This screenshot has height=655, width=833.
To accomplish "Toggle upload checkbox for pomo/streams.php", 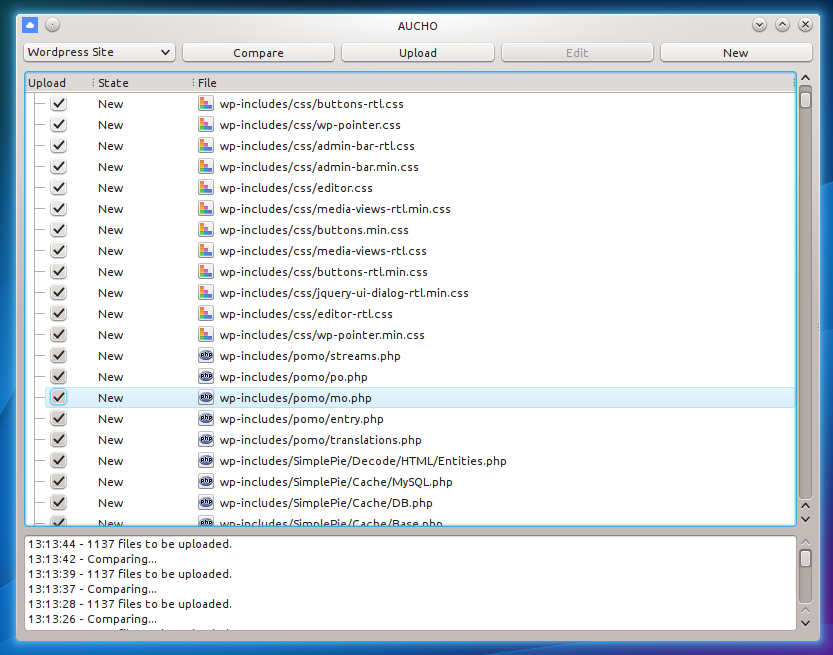I will (x=58, y=355).
